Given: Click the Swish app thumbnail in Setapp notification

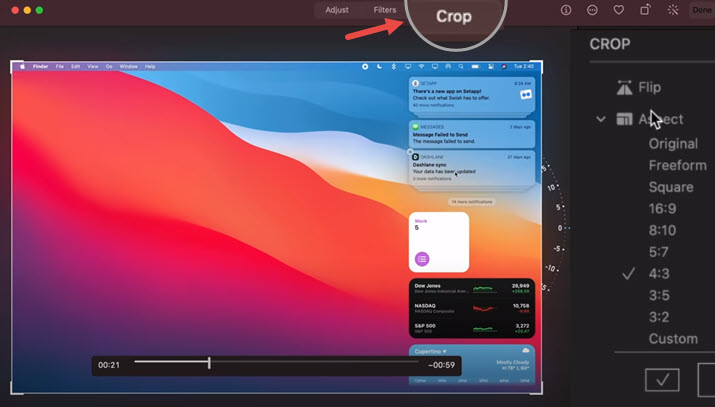Looking at the screenshot, I should (x=526, y=94).
